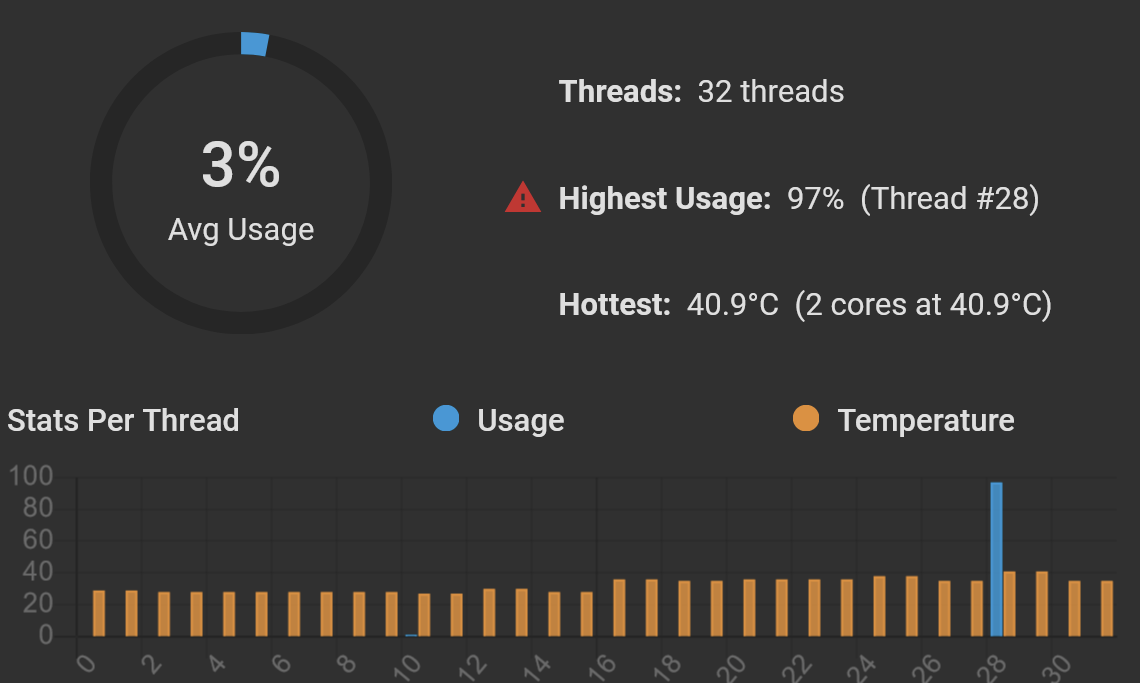
Task: Click the Hottest 40.9°C value text
Action: 732,304
